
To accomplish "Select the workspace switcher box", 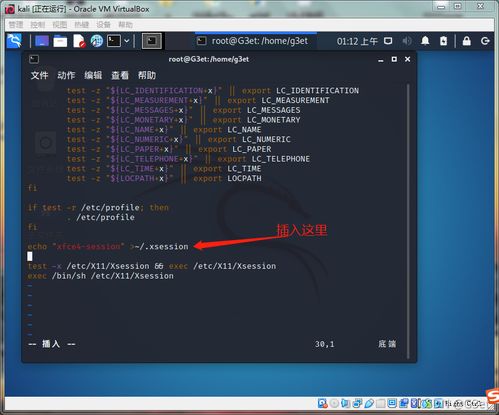I will (x=152, y=41).
